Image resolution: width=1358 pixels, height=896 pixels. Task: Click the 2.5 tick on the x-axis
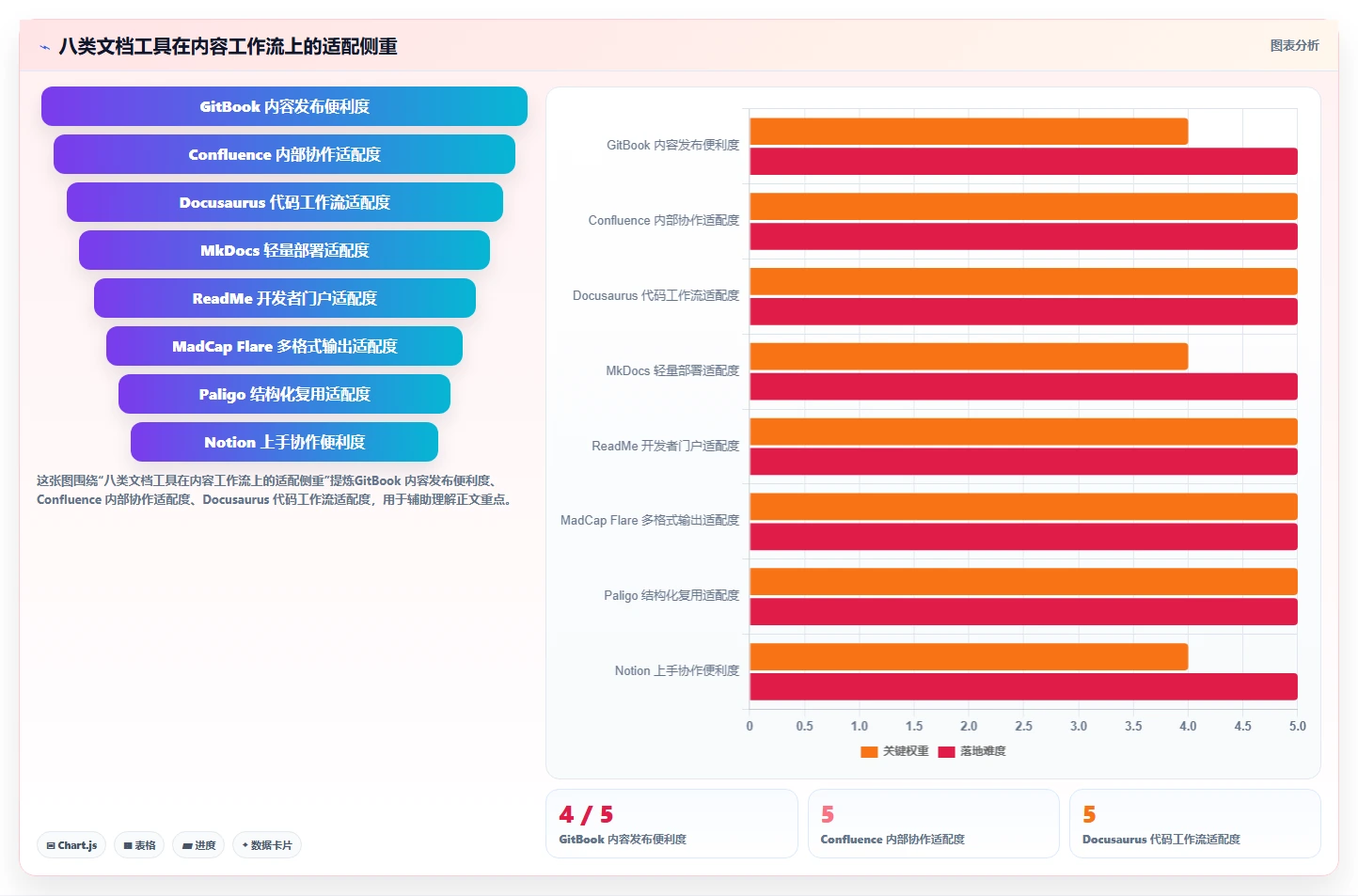pyautogui.click(x=1023, y=727)
